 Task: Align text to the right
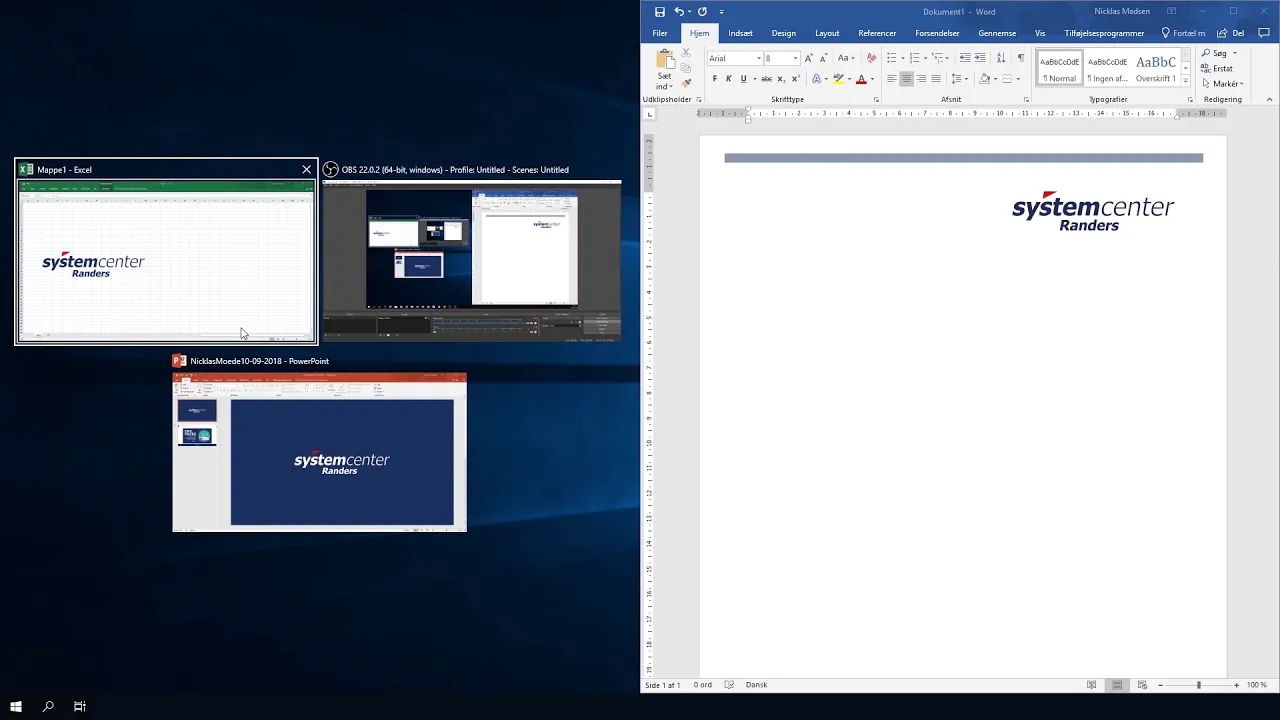click(x=921, y=79)
